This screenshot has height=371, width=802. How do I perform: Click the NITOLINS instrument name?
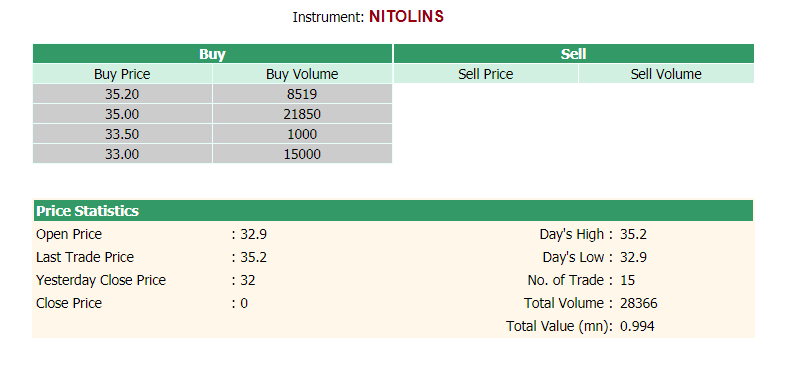406,17
